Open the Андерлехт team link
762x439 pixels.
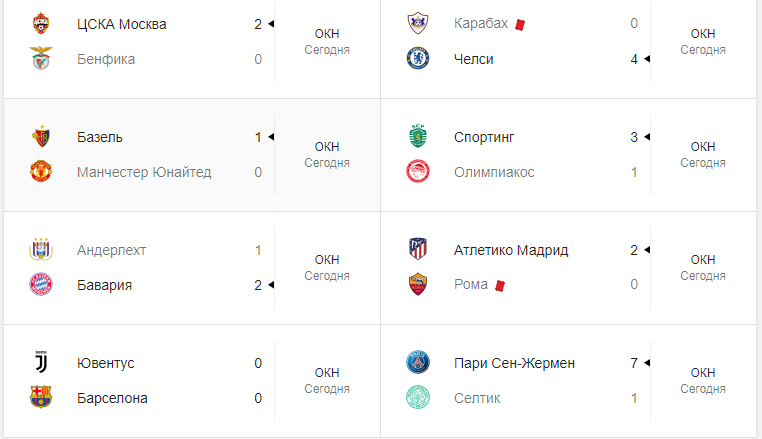(x=111, y=250)
